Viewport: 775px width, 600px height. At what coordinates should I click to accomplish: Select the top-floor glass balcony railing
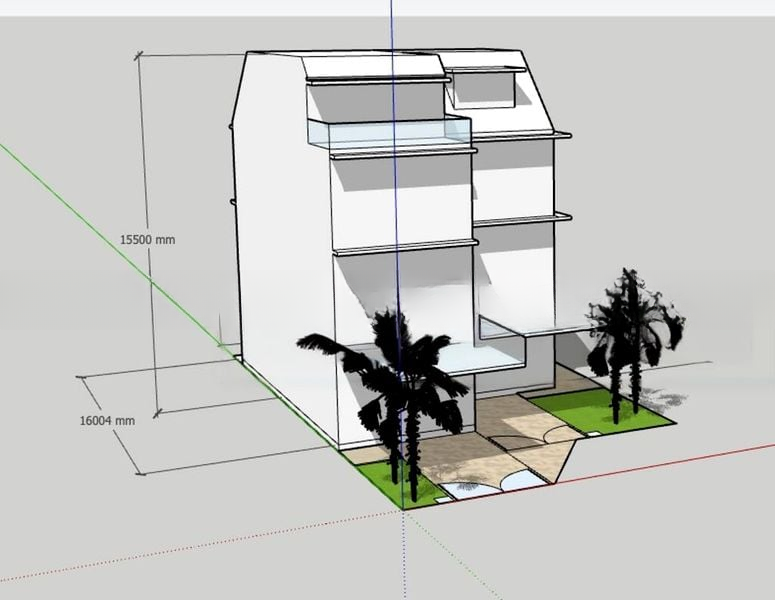tap(390, 133)
